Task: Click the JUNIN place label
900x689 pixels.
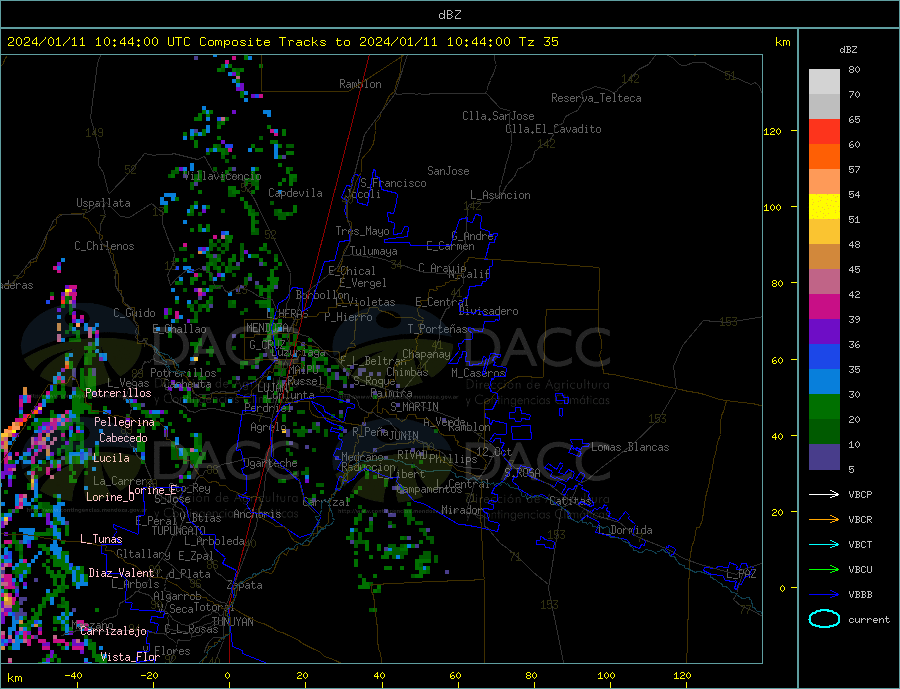Action: (404, 436)
